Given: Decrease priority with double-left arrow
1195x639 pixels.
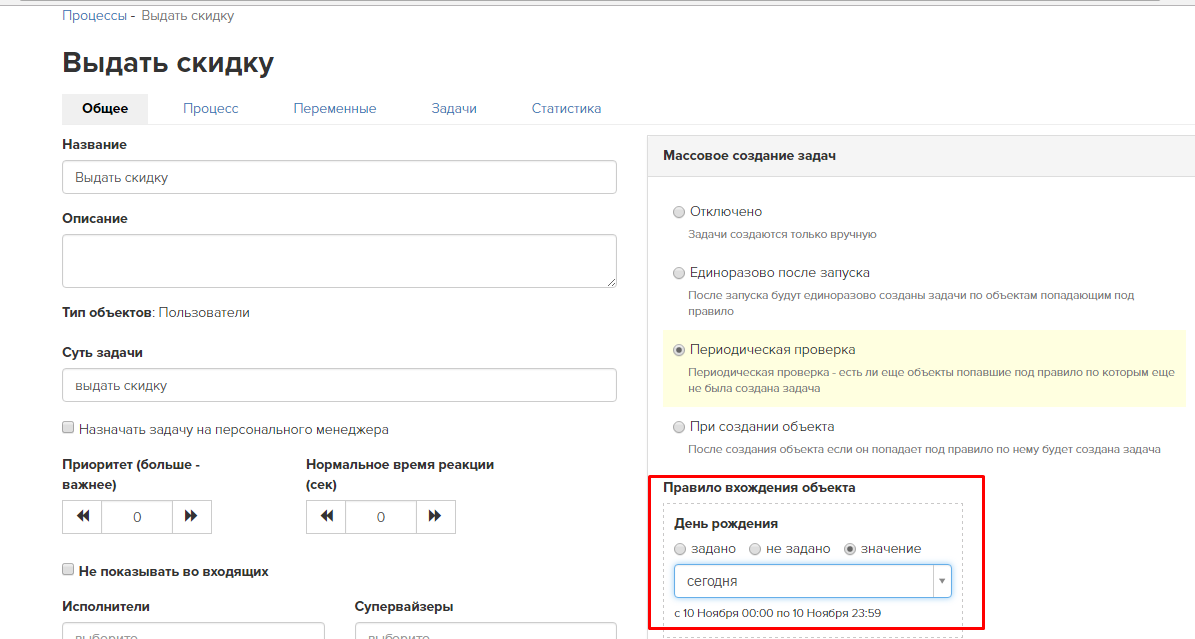Looking at the screenshot, I should pos(82,517).
